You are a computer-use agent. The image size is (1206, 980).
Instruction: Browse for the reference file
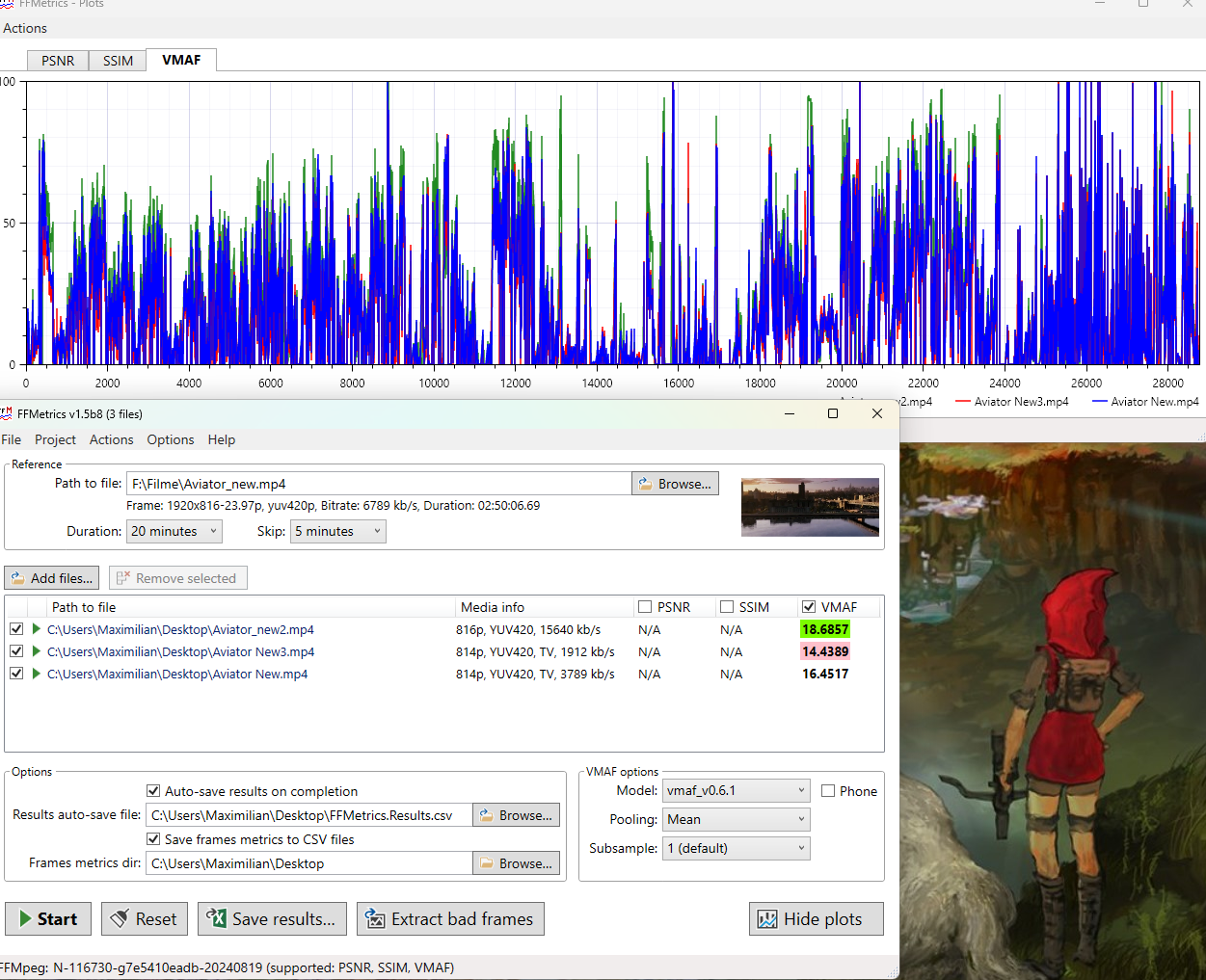point(676,484)
